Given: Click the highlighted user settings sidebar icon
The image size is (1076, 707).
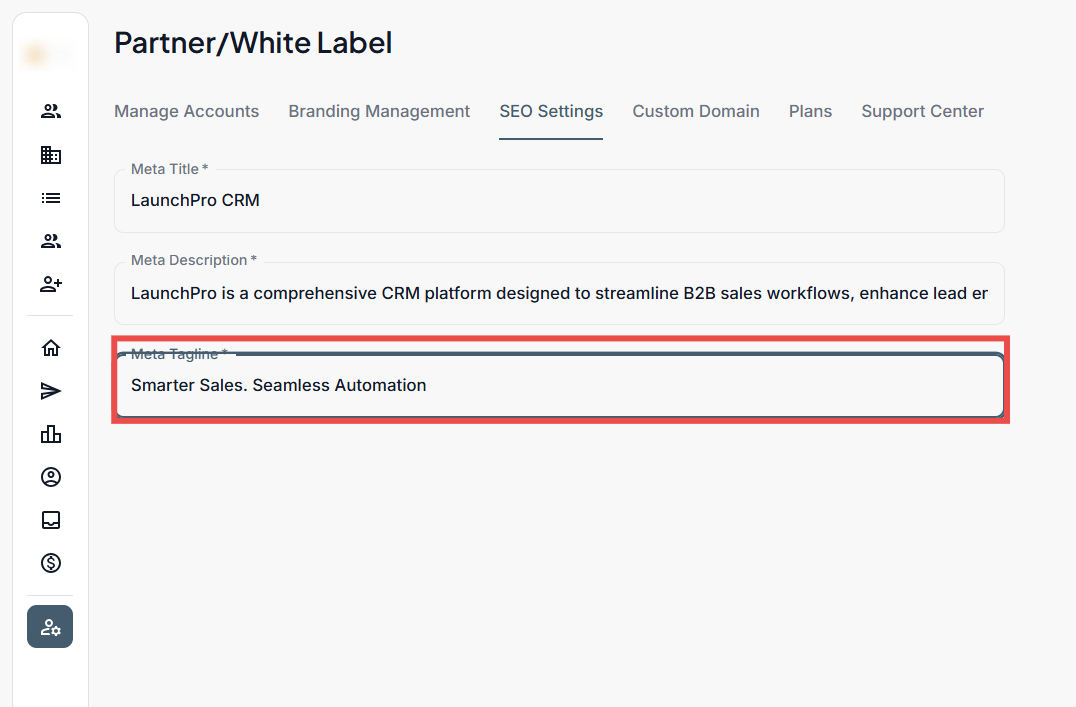Looking at the screenshot, I should tap(50, 627).
